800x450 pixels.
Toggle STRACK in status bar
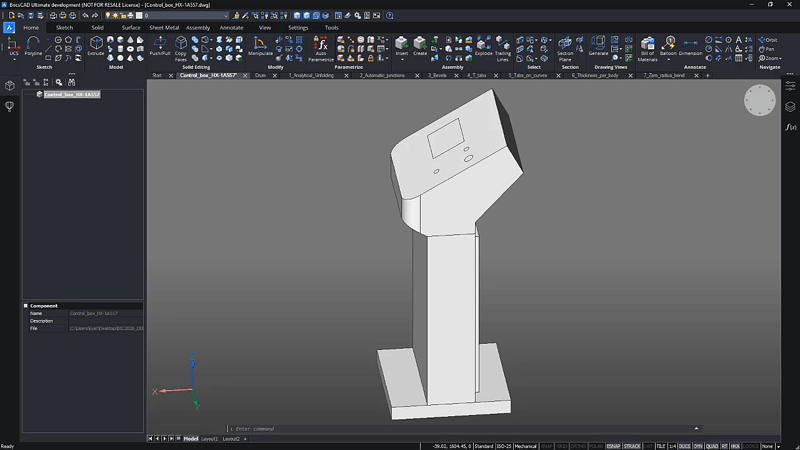coord(632,446)
